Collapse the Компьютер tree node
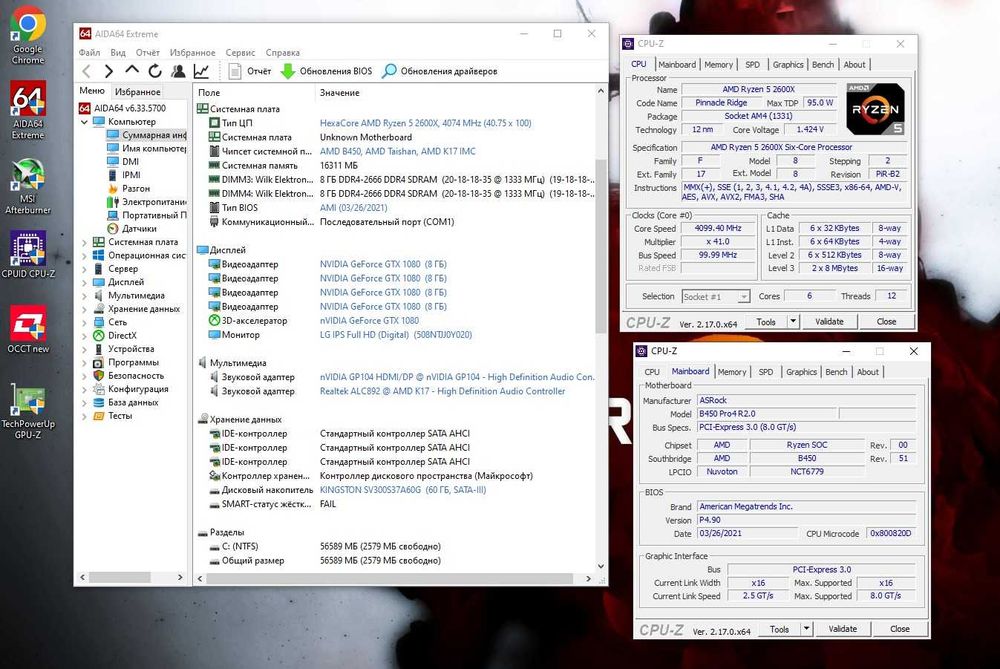Viewport: 1000px width, 669px height. pyautogui.click(x=84, y=122)
